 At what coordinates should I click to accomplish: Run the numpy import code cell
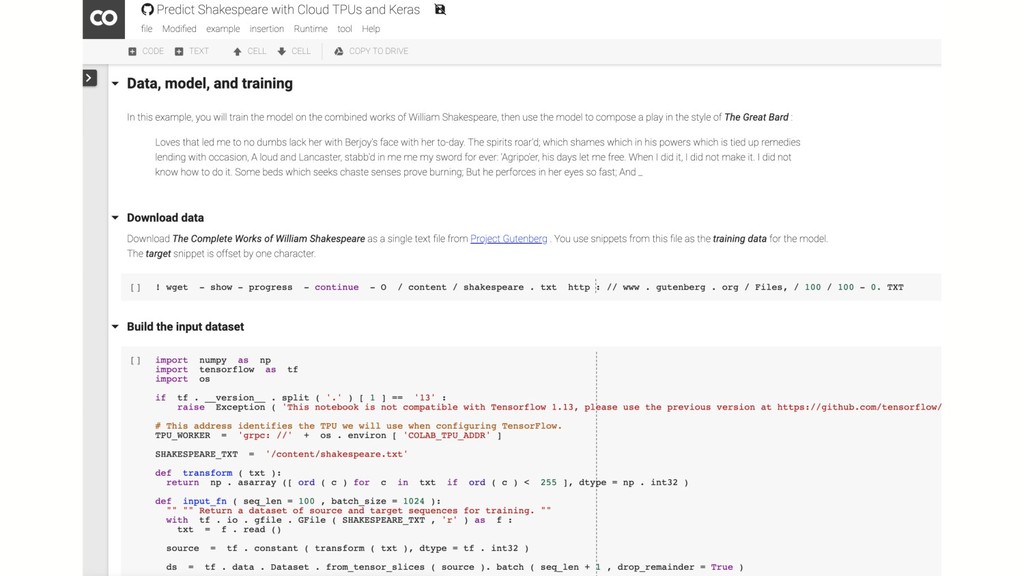click(135, 360)
